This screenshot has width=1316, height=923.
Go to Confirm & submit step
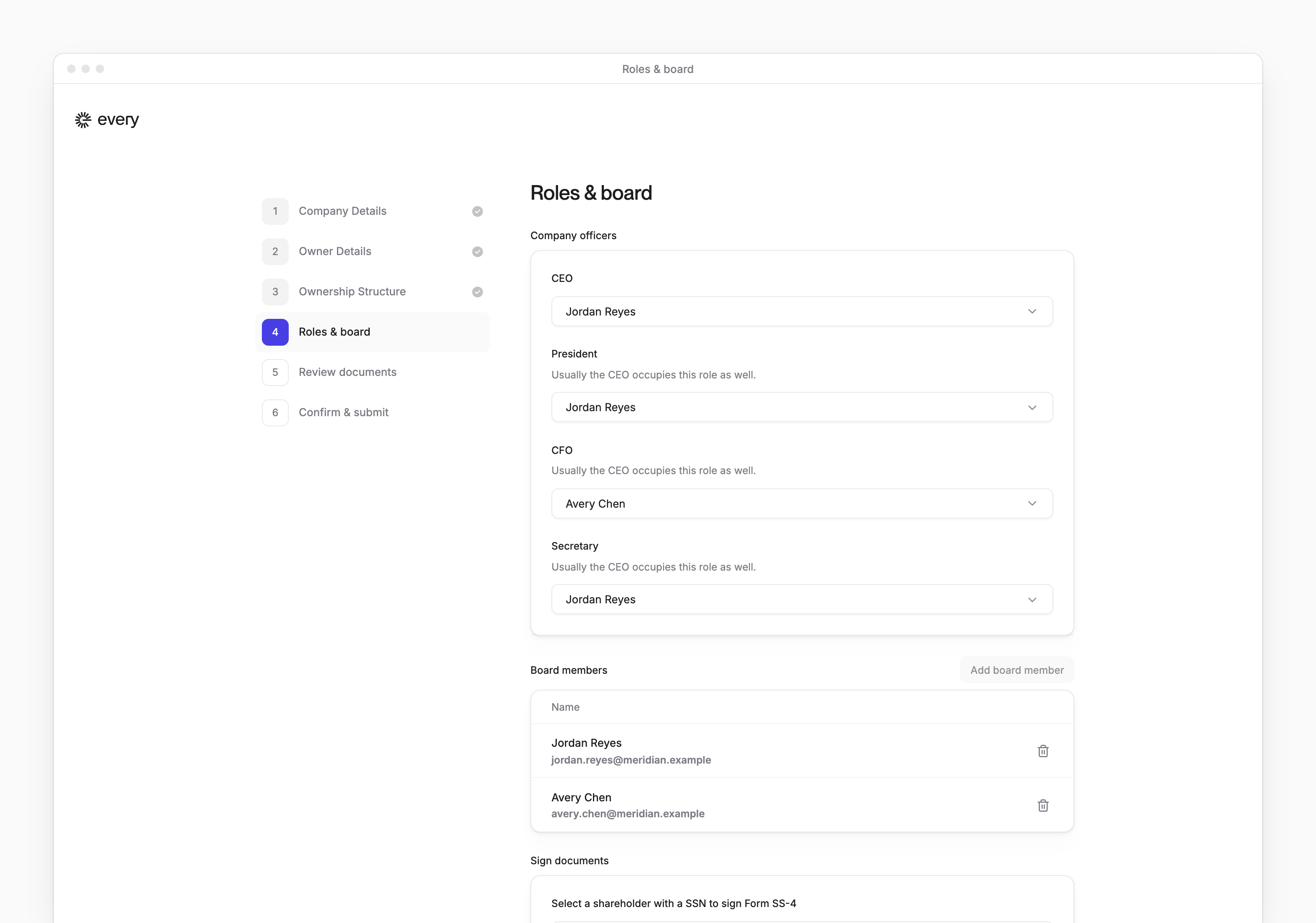click(x=373, y=412)
